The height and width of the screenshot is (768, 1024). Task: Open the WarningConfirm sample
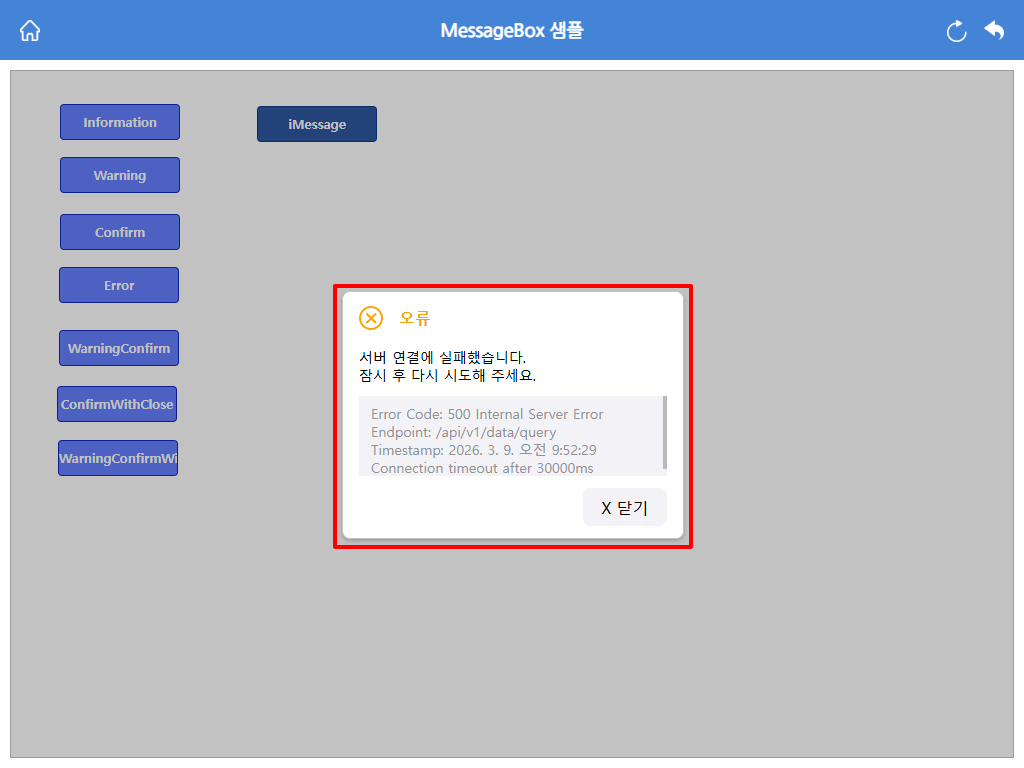coord(119,348)
